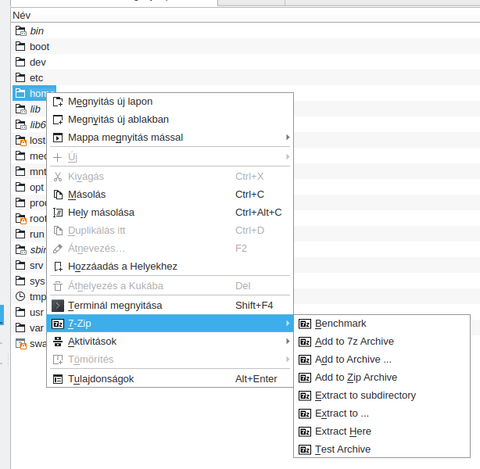The width and height of the screenshot is (480, 469).
Task: Select the boot folder name
Action: (x=39, y=47)
